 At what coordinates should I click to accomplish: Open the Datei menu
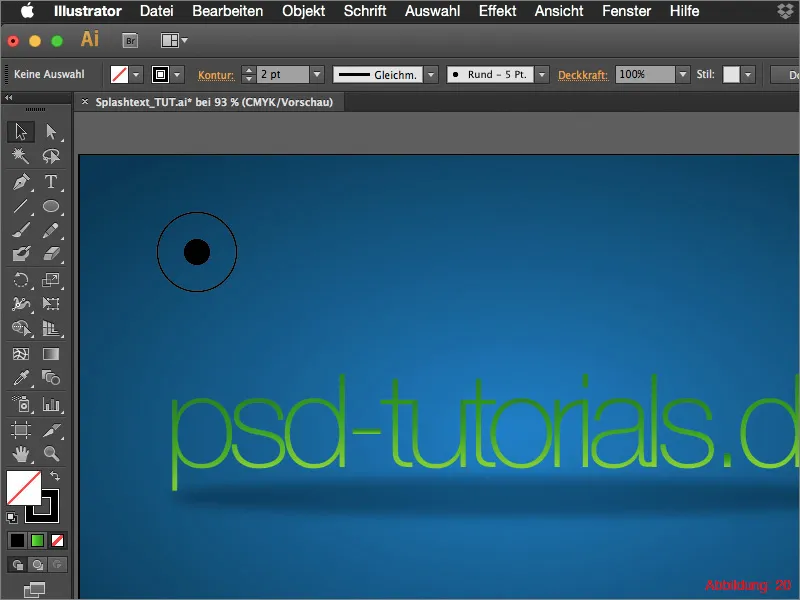click(157, 11)
